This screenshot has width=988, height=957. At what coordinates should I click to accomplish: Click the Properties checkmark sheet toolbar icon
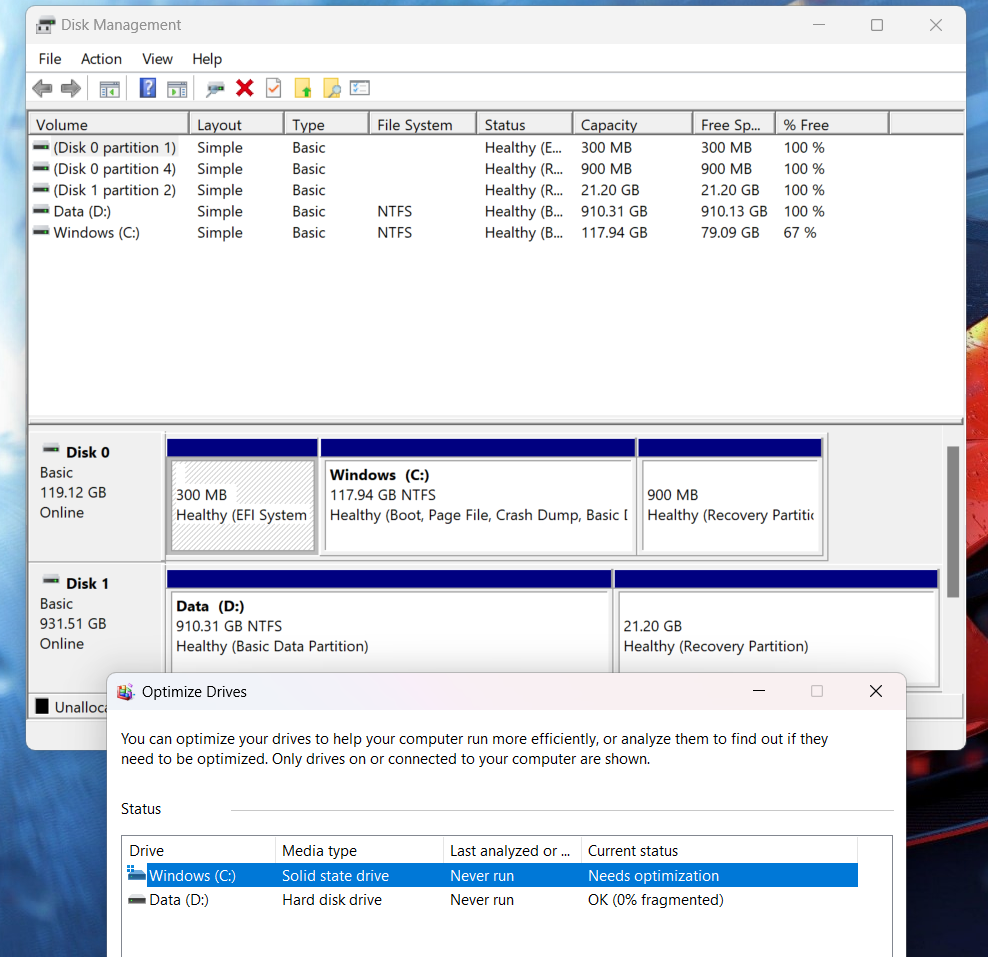tap(273, 88)
